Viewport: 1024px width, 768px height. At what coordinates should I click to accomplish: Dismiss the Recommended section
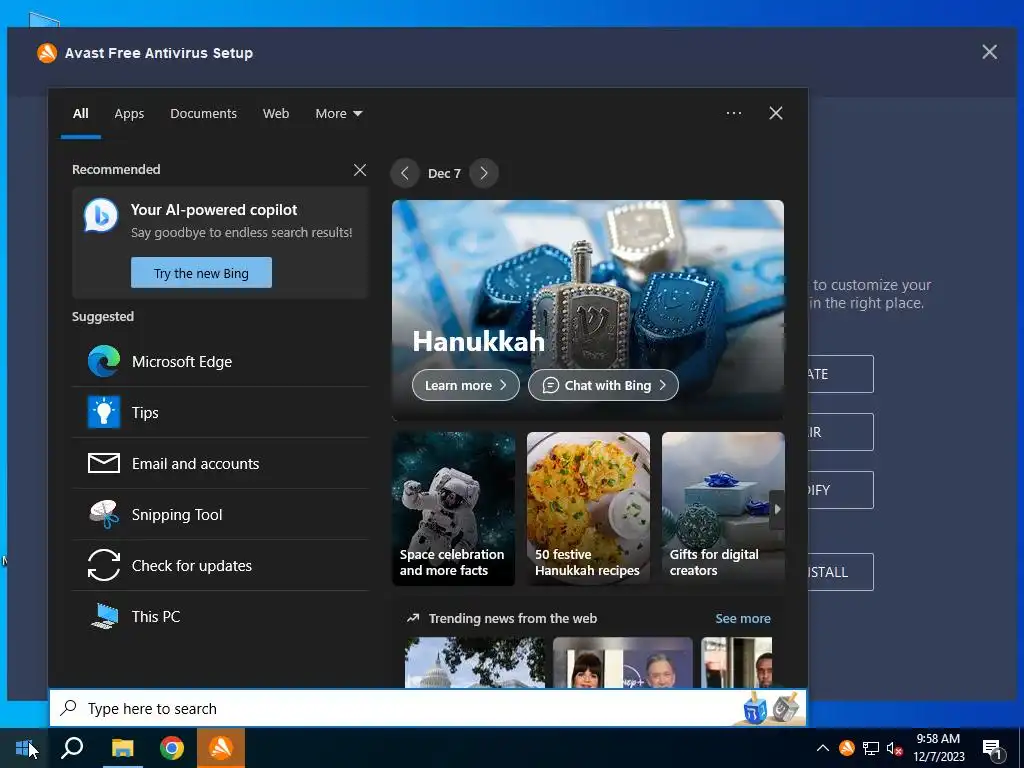pyautogui.click(x=359, y=170)
